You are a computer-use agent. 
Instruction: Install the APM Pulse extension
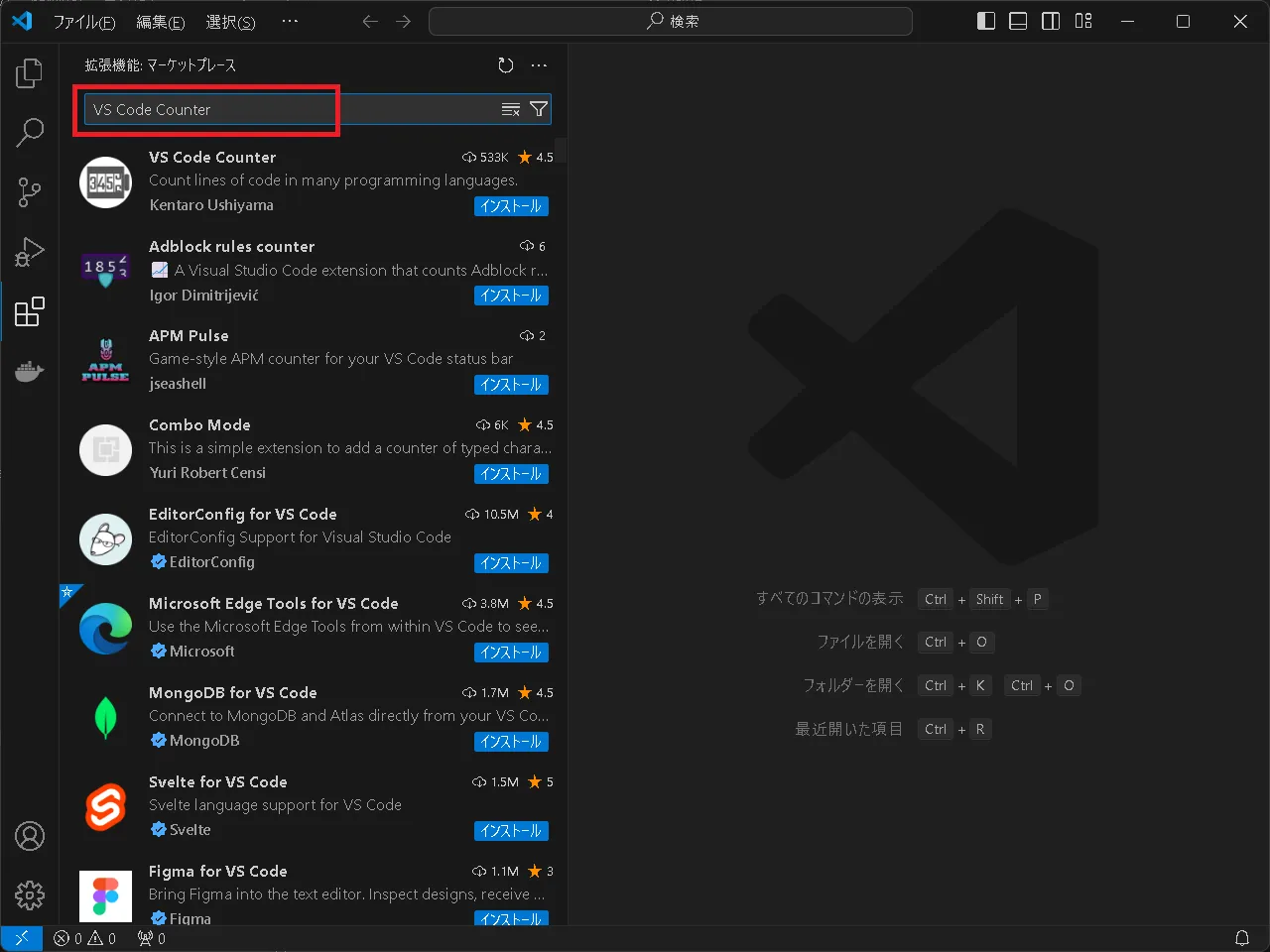click(511, 385)
